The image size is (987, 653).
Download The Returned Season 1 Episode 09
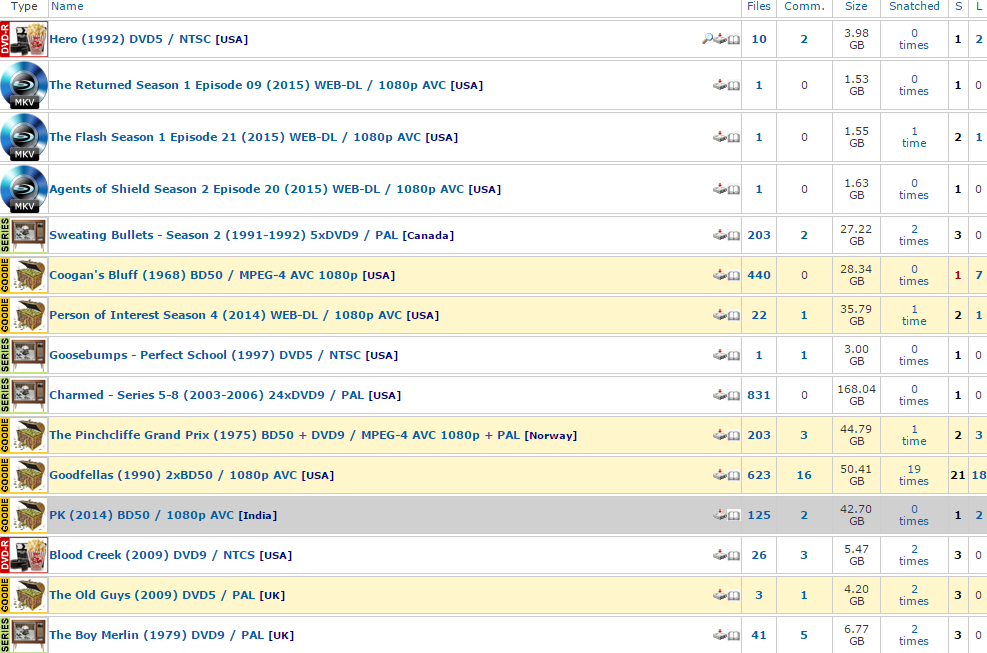tap(720, 85)
